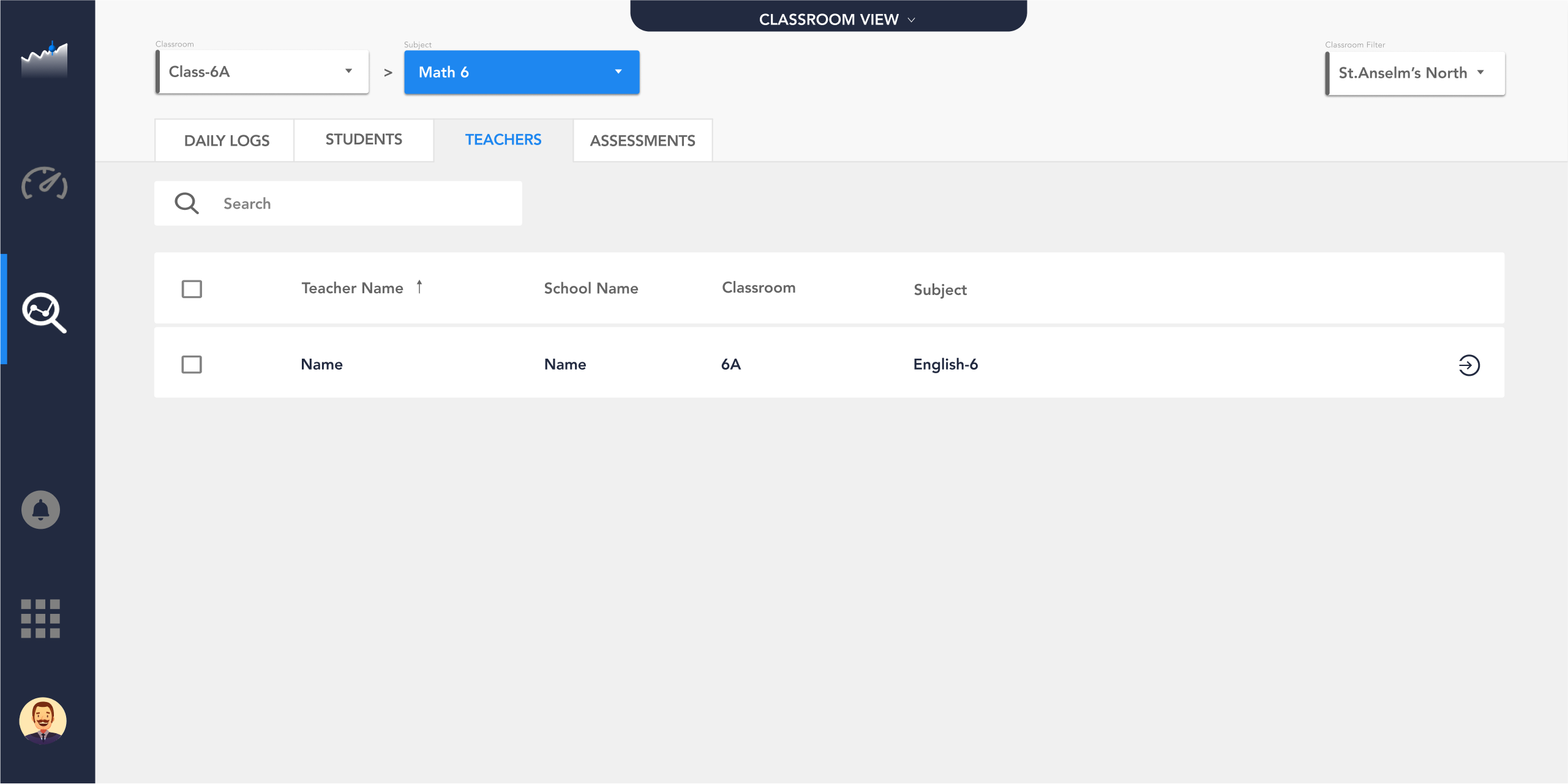Switch to the Students tab
This screenshot has width=1568, height=784.
(x=364, y=140)
